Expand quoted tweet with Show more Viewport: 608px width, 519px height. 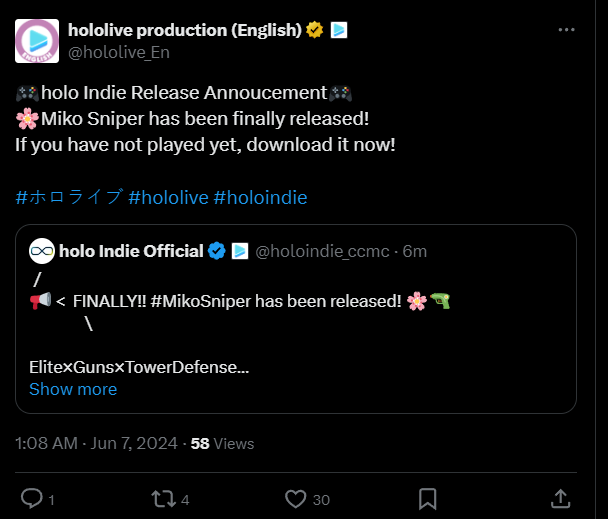coord(73,389)
